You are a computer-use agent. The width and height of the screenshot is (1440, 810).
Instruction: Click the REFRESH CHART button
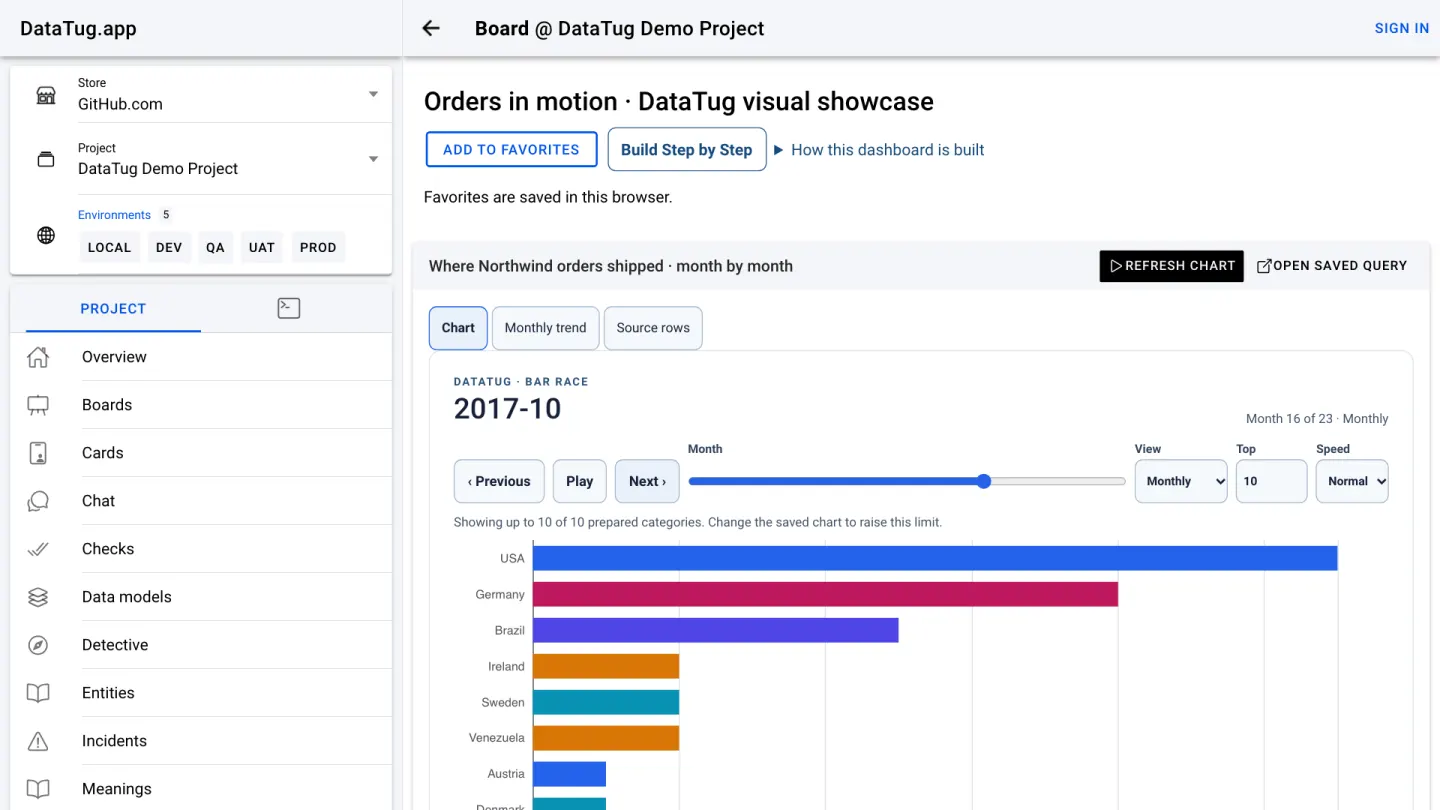coord(1172,266)
